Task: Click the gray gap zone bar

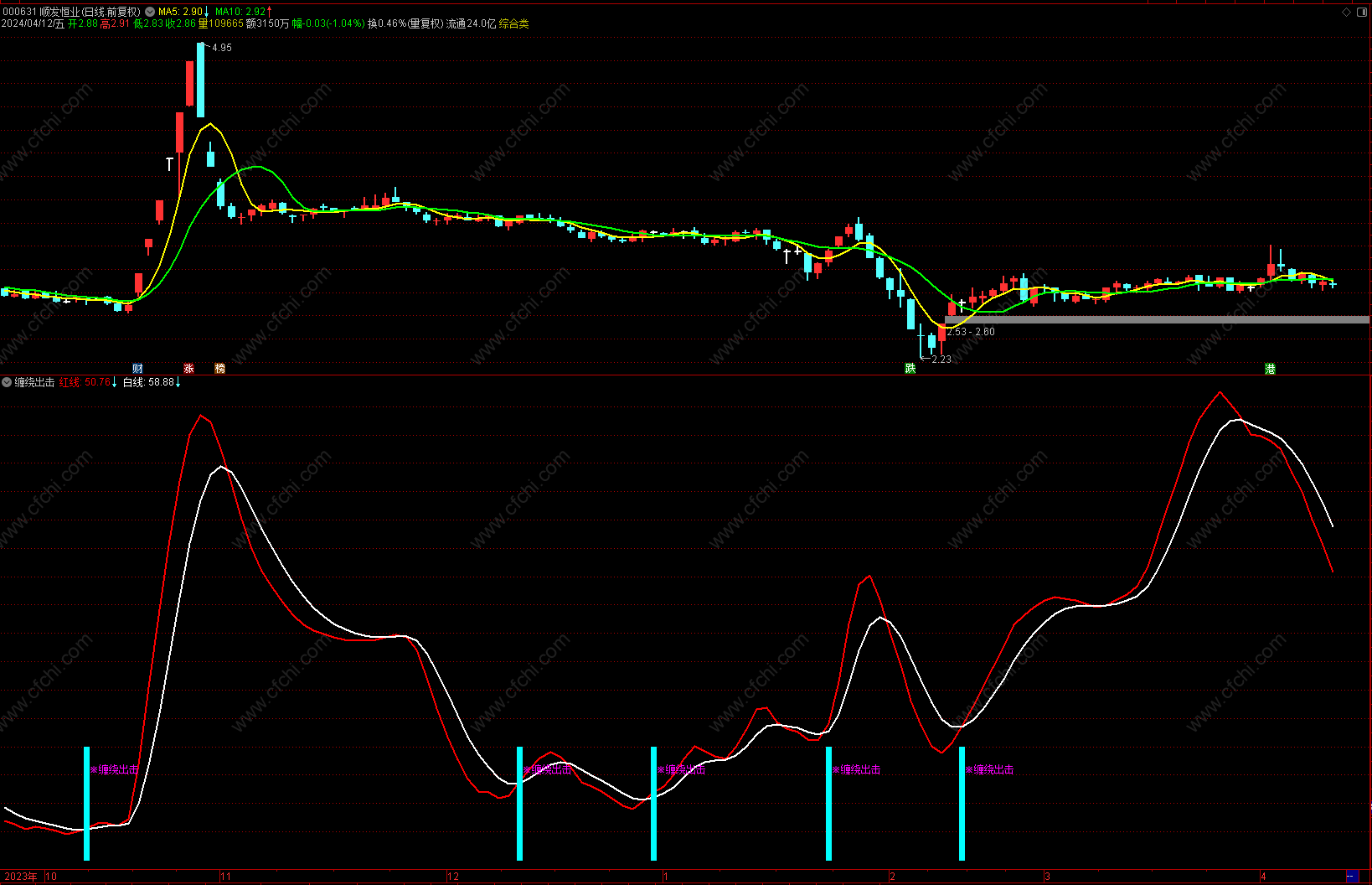Action: tap(1157, 319)
